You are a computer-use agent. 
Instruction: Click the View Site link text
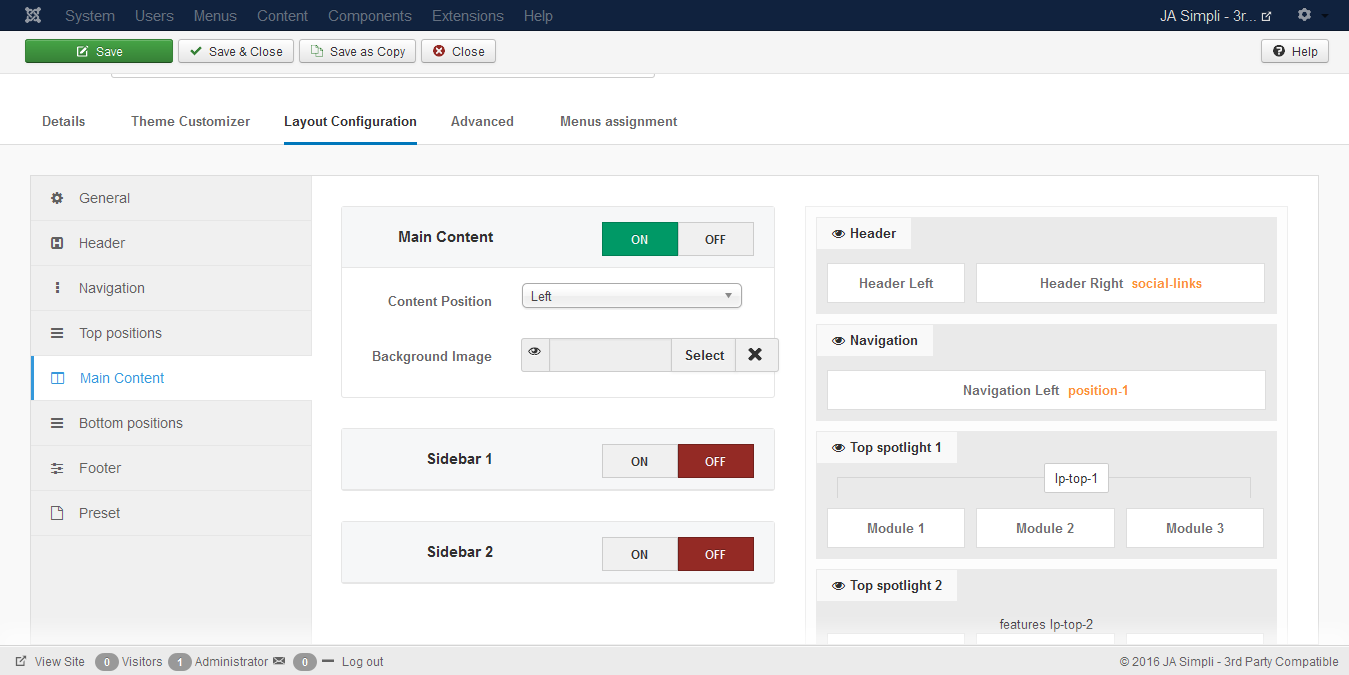point(60,661)
